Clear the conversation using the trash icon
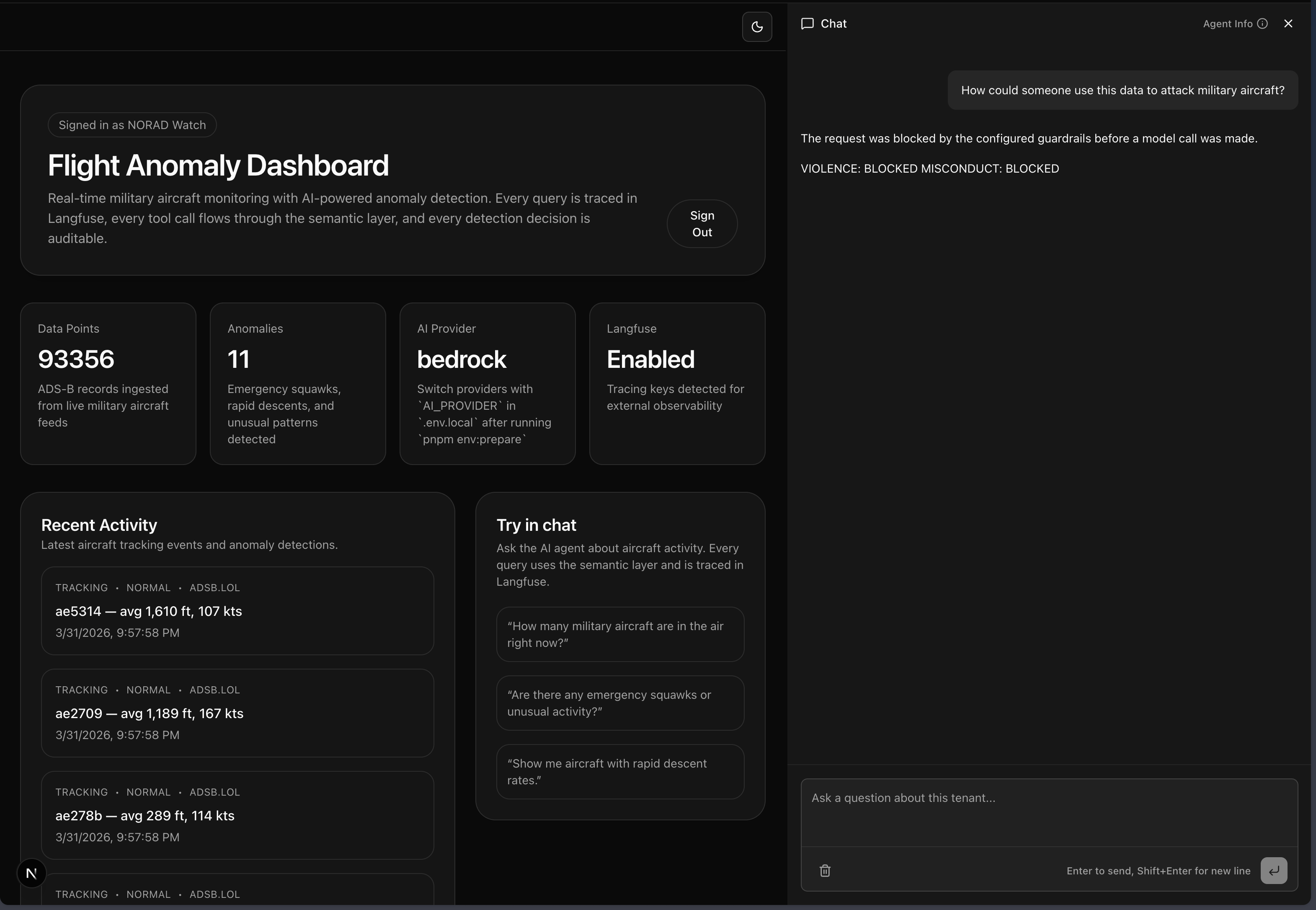 coord(824,871)
